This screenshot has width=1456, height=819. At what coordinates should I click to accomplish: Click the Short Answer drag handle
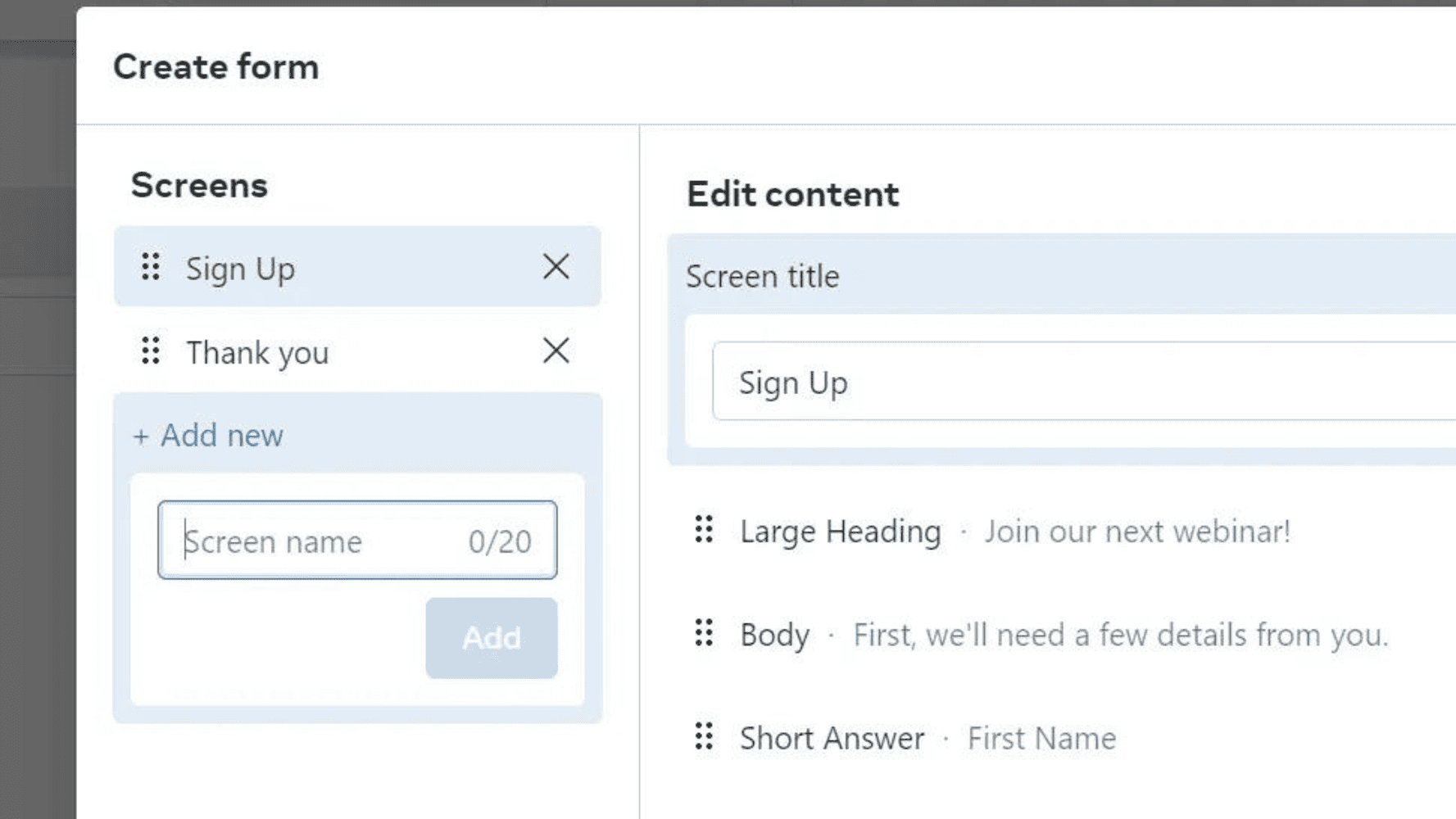click(704, 736)
